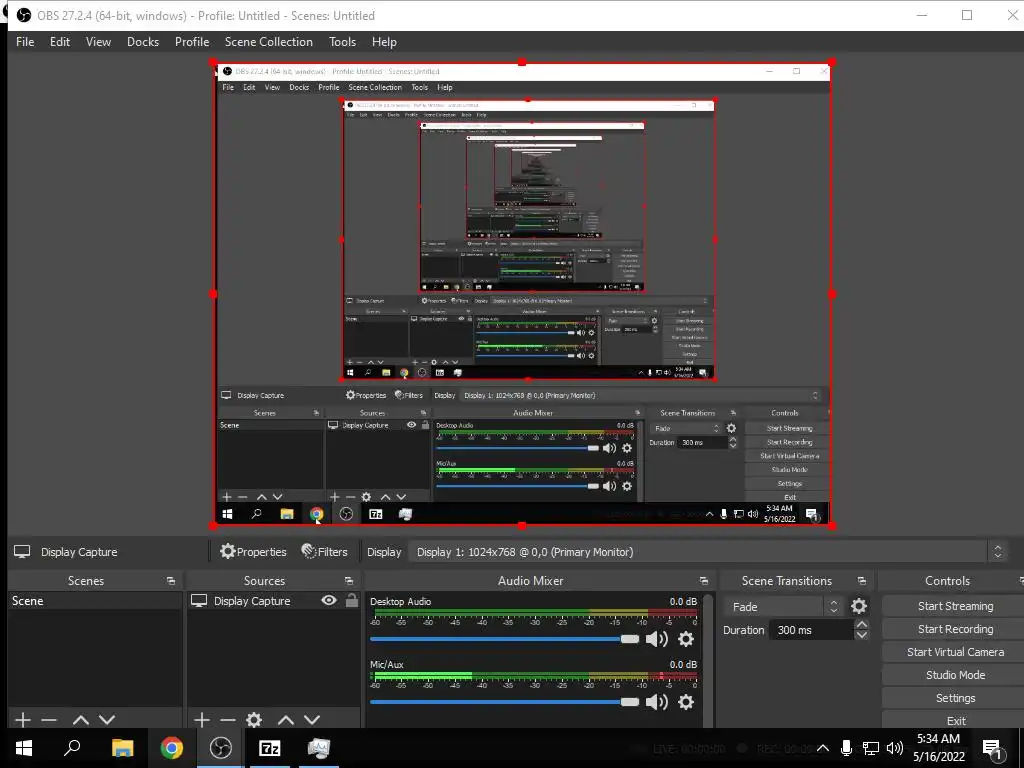Remove the selected scene with minus icon
The image size is (1024, 768).
click(49, 720)
